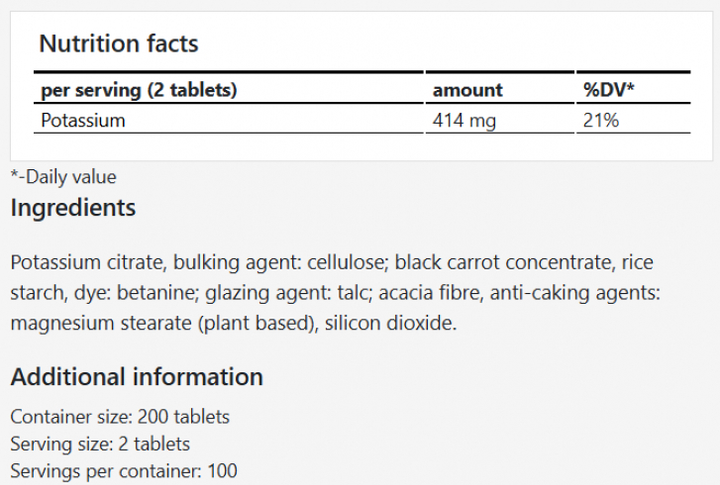Click 'magnesium stearate (plant based)' text
The image size is (720, 485).
[162, 324]
